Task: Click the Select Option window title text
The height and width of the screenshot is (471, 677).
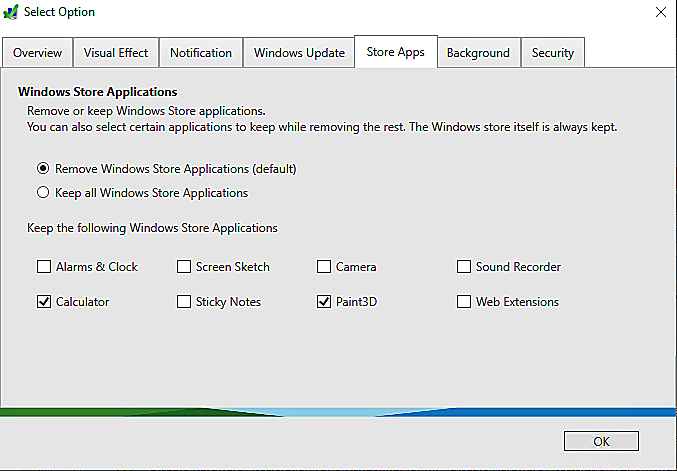Action: 59,12
